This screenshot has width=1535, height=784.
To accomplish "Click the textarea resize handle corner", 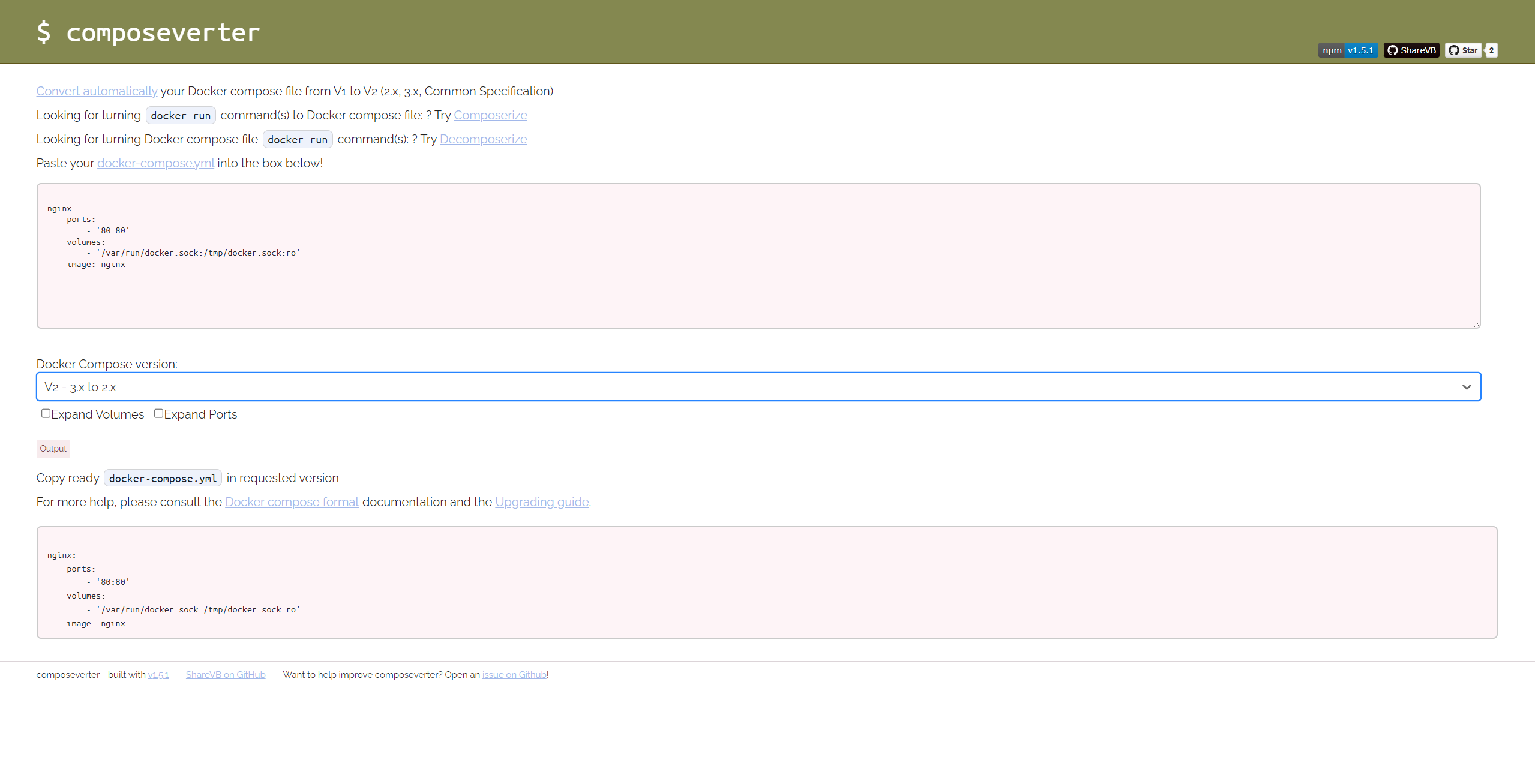I will click(x=1476, y=324).
